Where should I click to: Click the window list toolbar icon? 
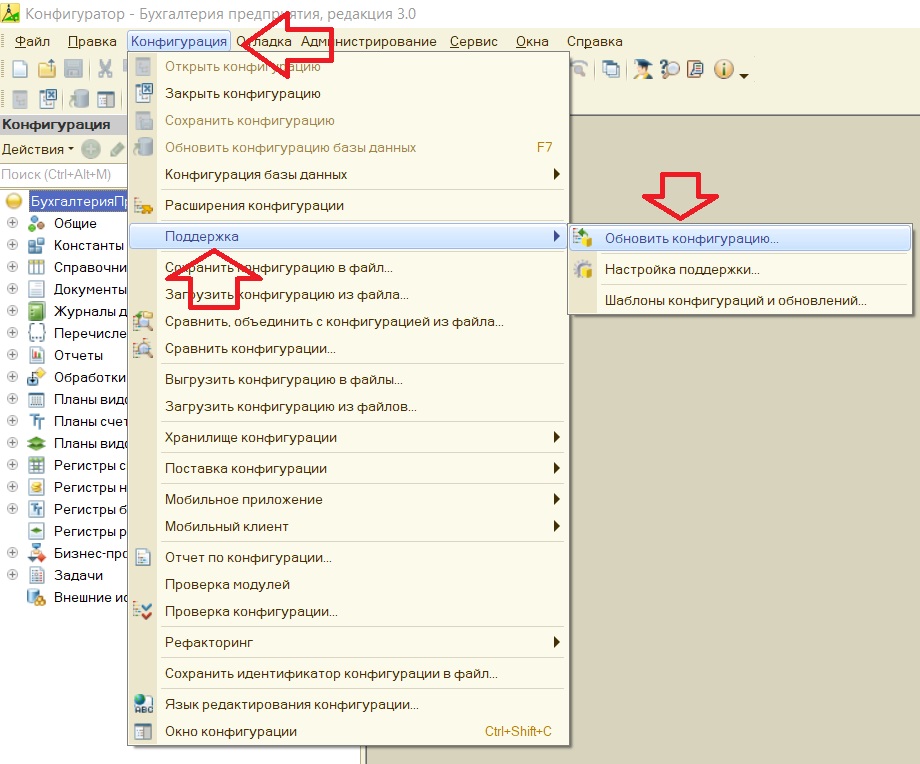[x=611, y=69]
